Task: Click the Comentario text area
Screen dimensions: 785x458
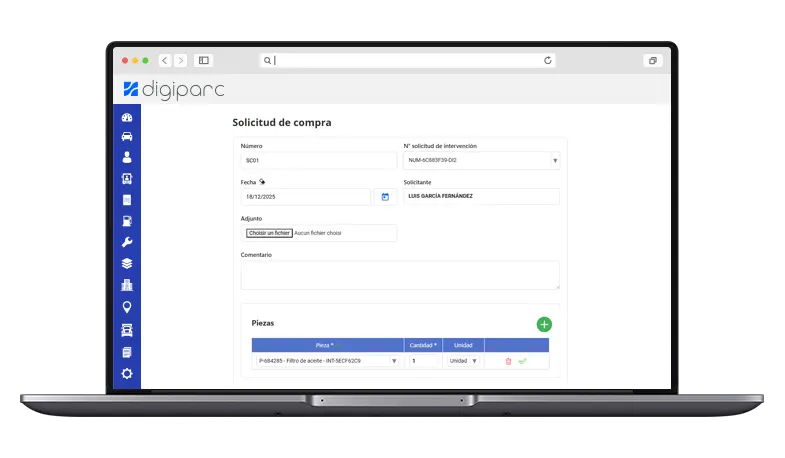Action: 400,275
